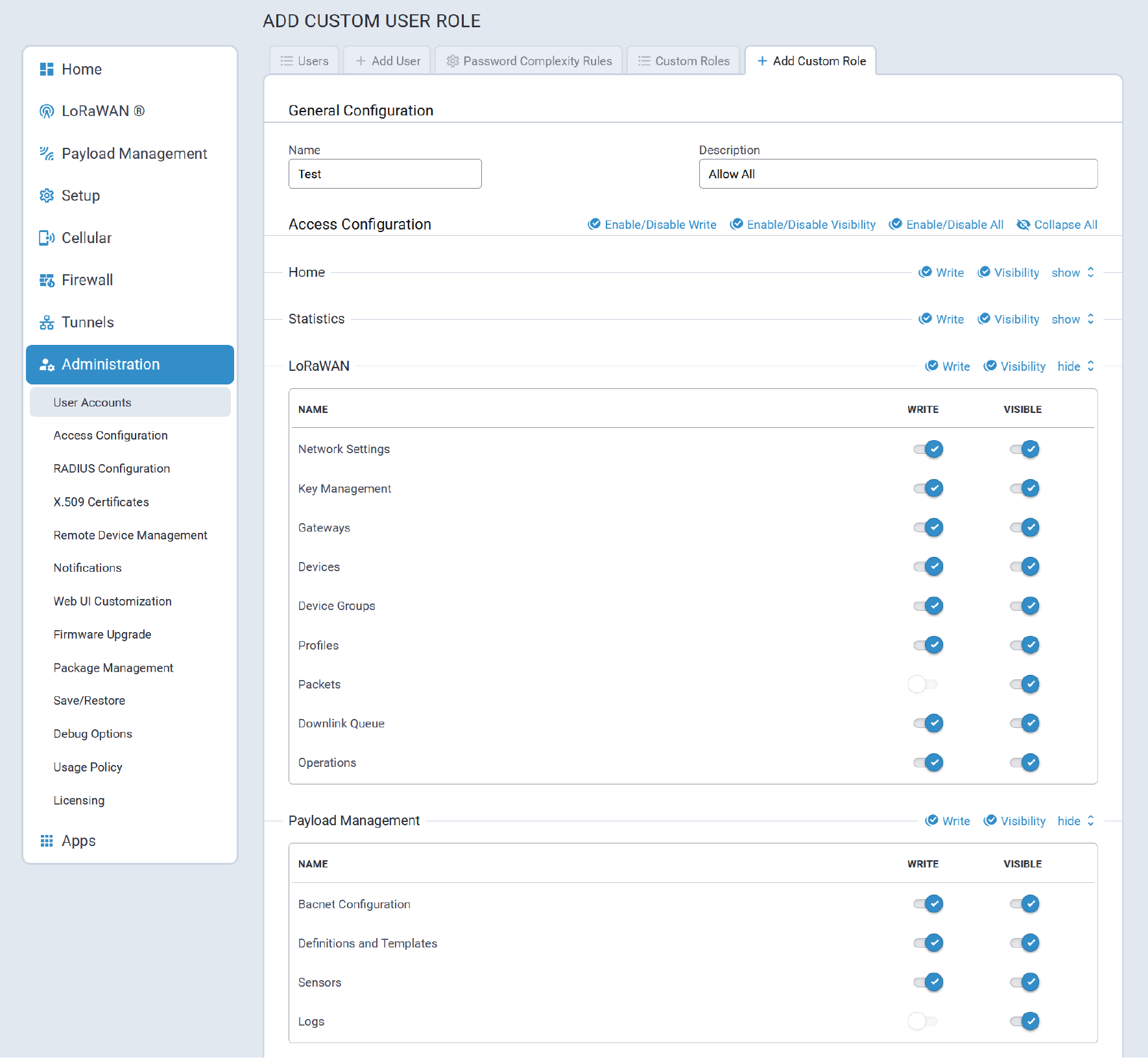Expand the Home section with show
This screenshot has width=1148, height=1058.
click(1072, 273)
